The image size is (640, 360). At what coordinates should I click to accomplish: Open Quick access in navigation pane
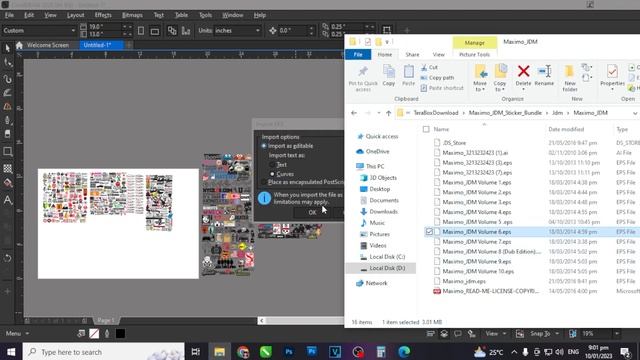tap(381, 137)
